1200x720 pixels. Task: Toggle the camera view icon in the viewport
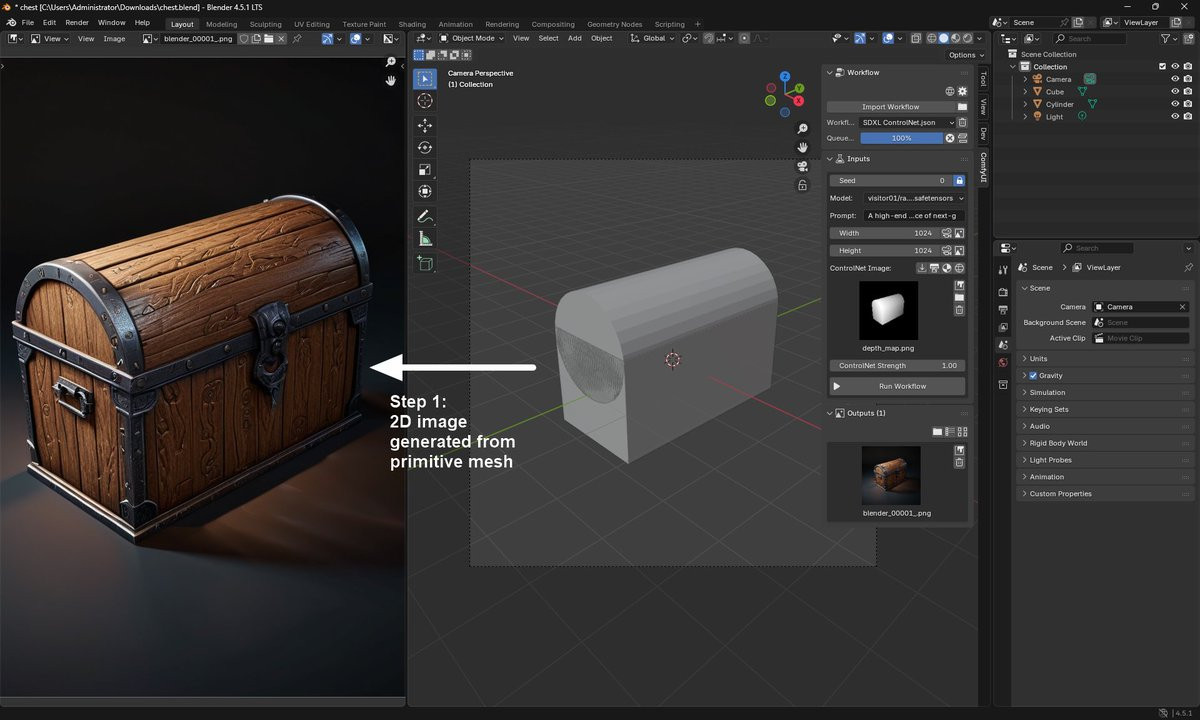click(802, 166)
